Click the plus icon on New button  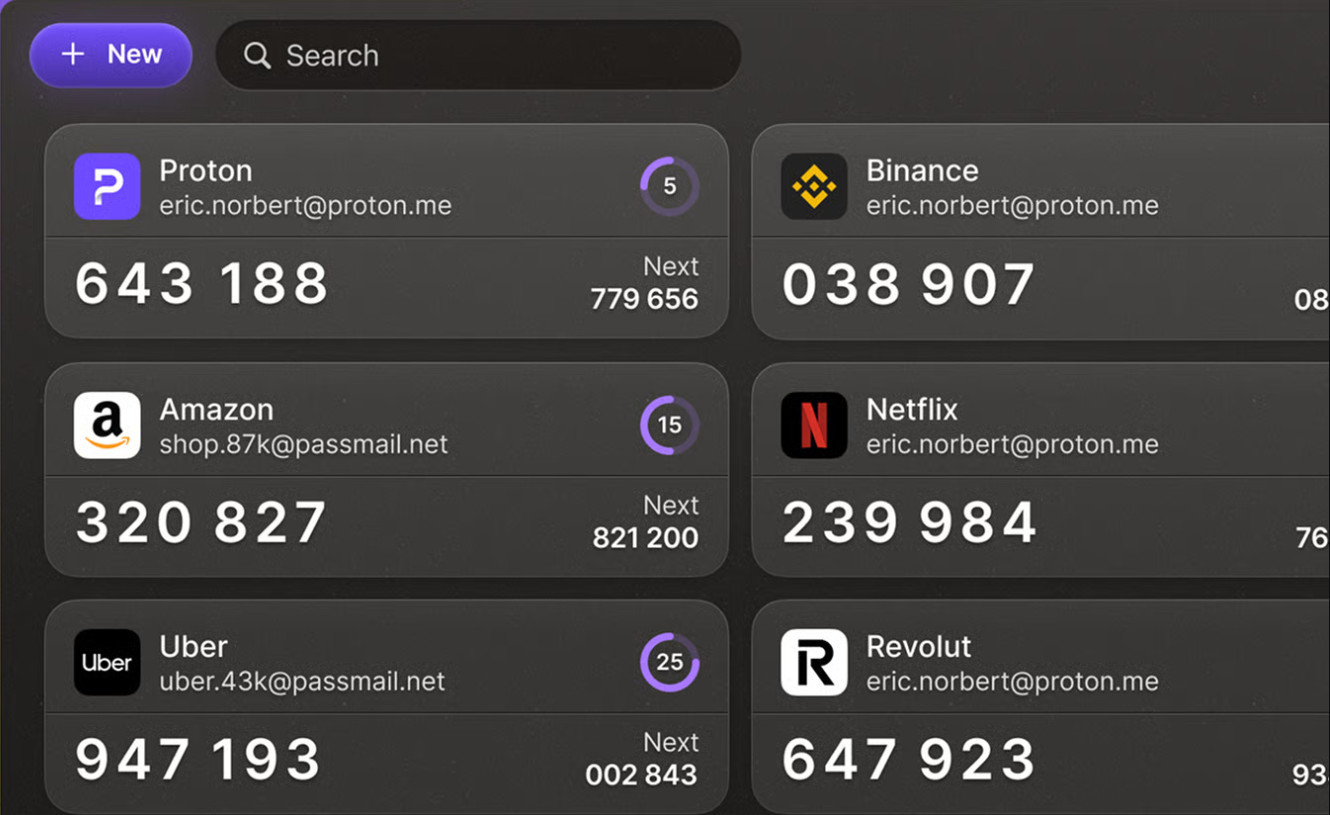pyautogui.click(x=73, y=54)
